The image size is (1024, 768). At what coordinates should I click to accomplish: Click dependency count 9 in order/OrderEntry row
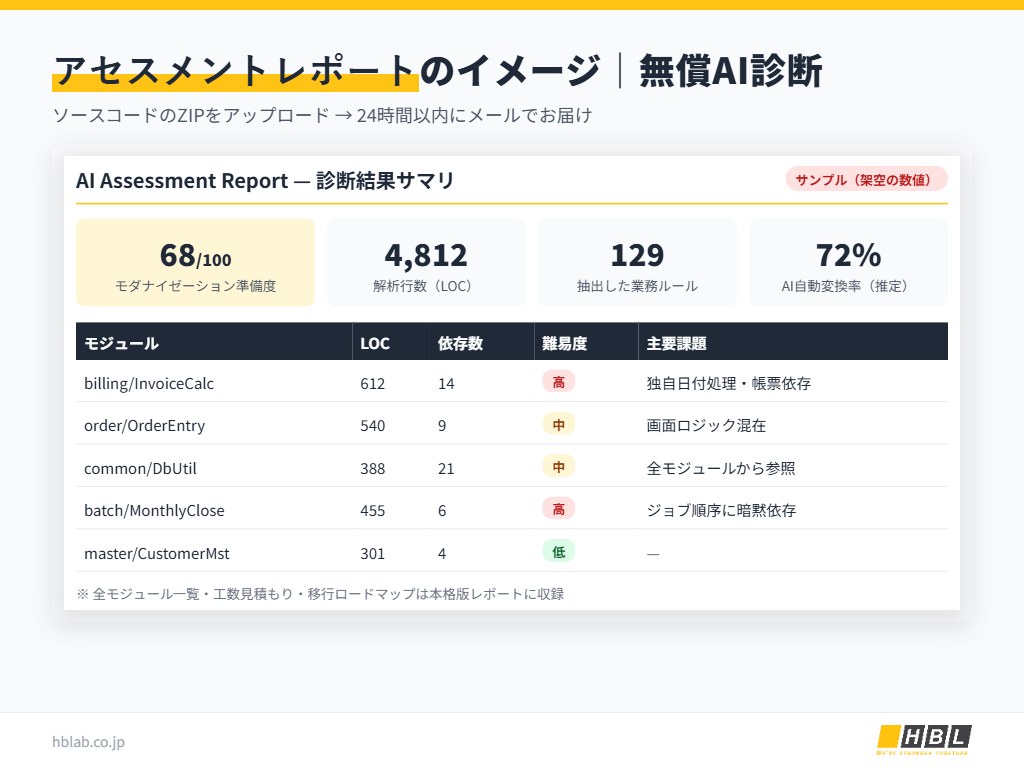[x=442, y=426]
